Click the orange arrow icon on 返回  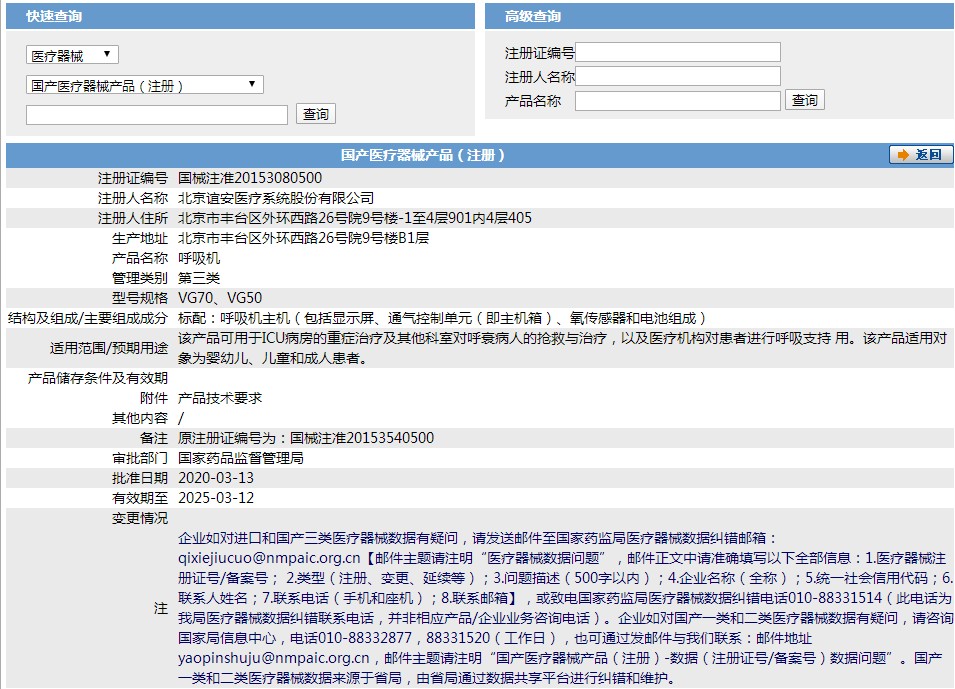coord(903,155)
